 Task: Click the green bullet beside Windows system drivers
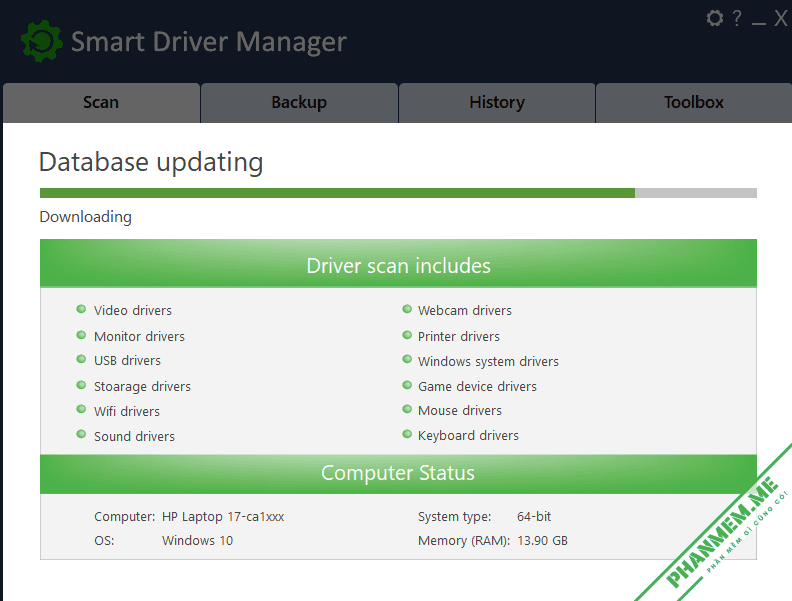tap(407, 359)
